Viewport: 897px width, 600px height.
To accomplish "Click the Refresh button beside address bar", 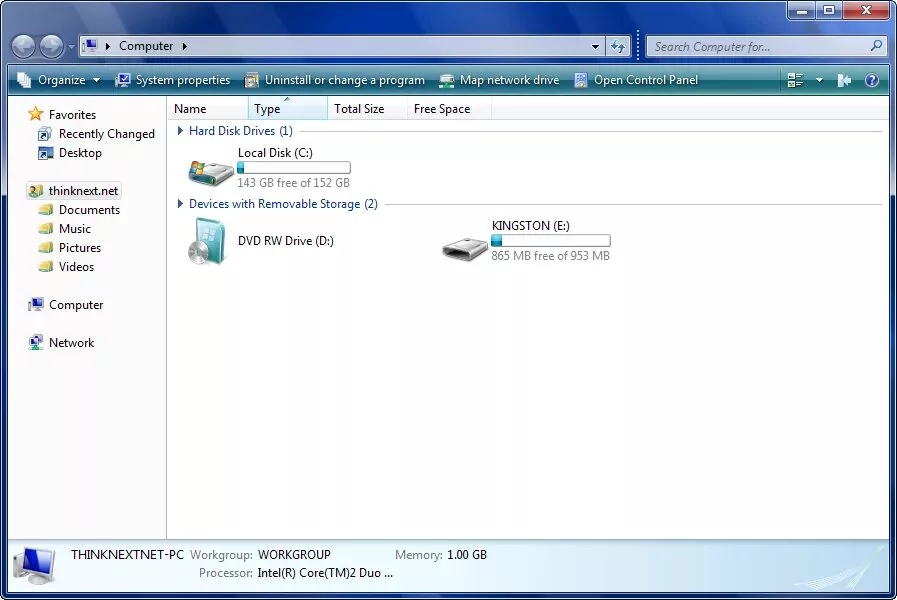I will pos(618,46).
